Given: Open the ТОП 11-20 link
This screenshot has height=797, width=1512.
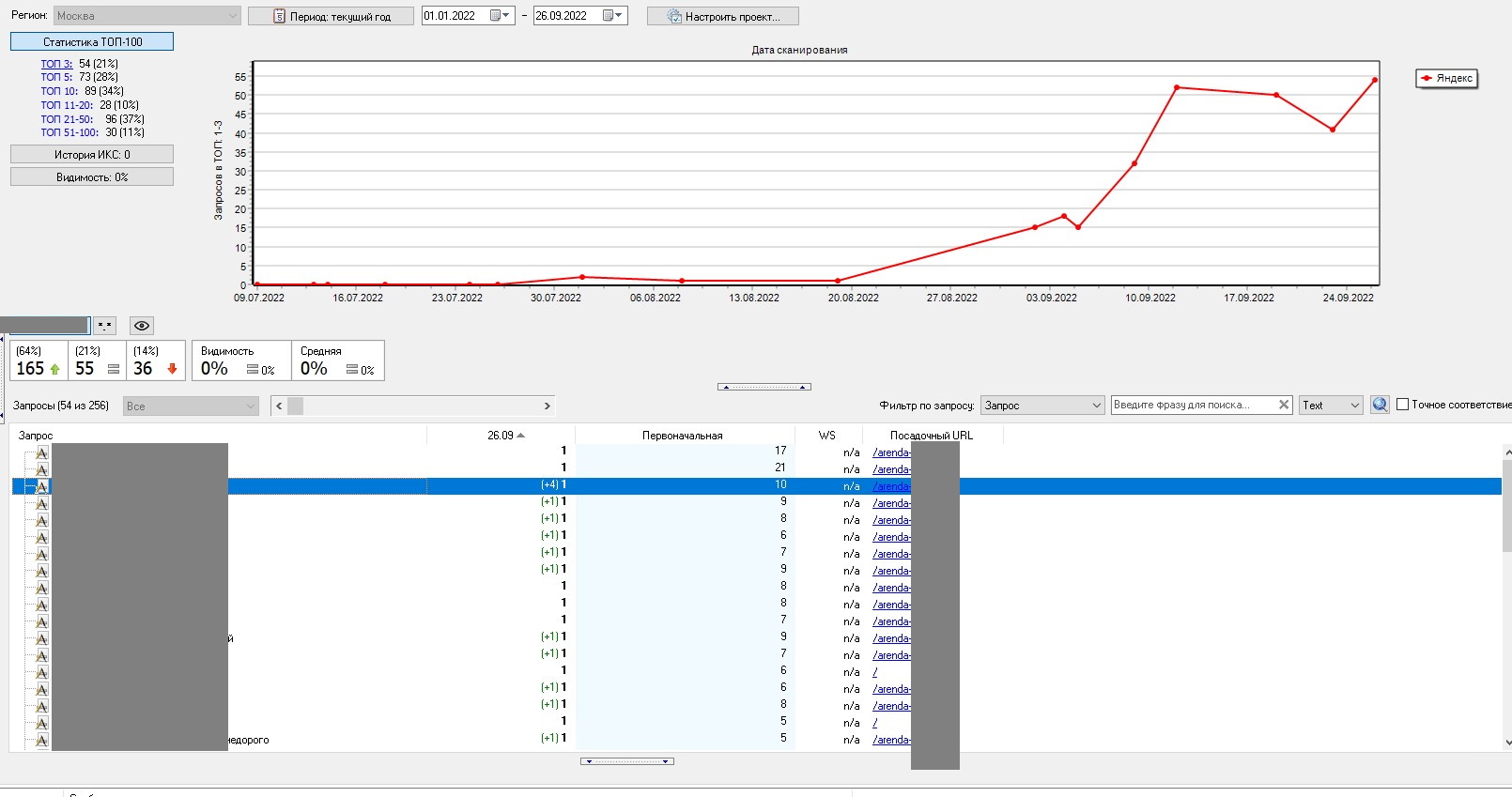Looking at the screenshot, I should (67, 105).
